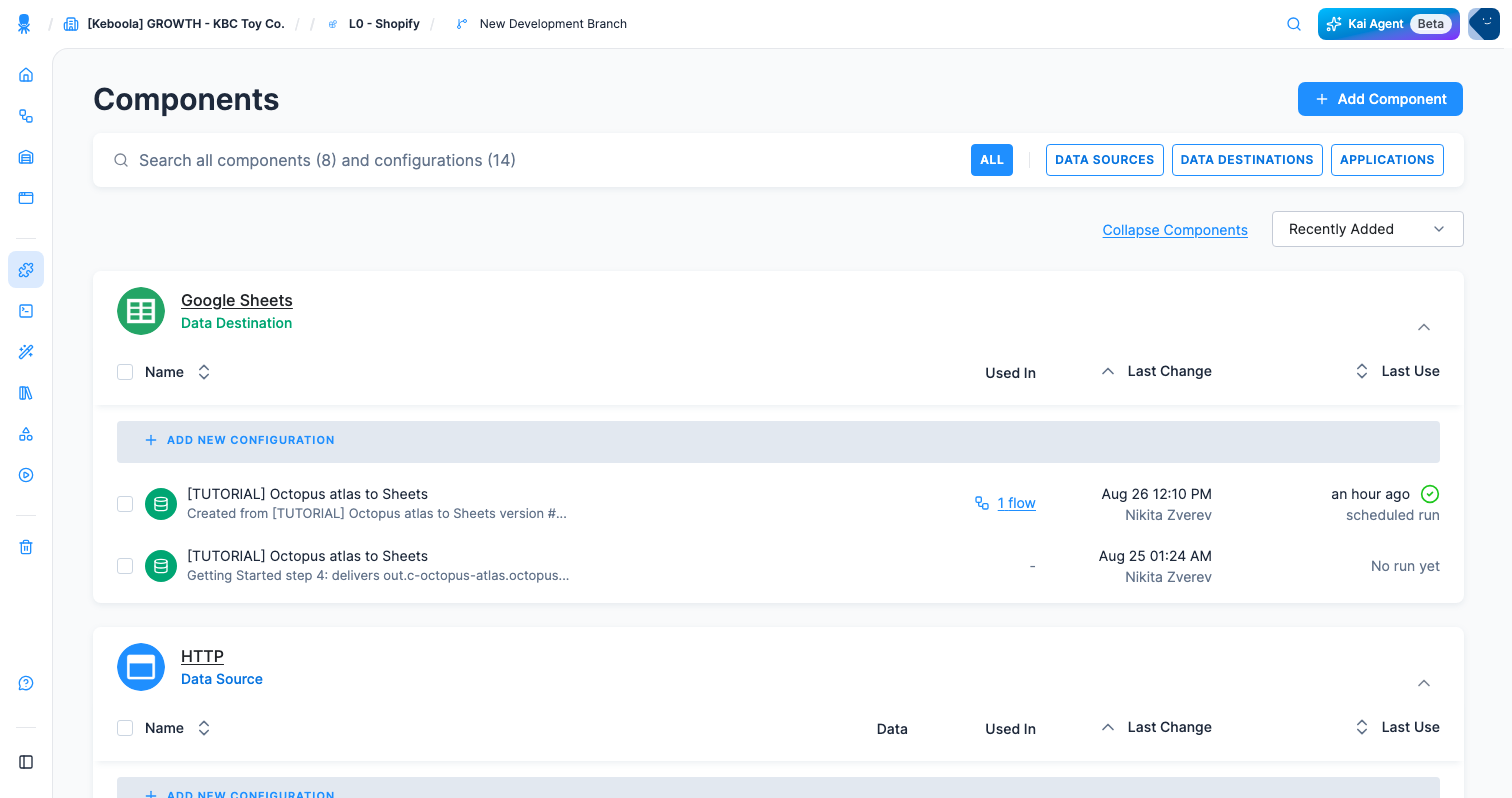Open Data Catalog icon in sidebar

26,157
